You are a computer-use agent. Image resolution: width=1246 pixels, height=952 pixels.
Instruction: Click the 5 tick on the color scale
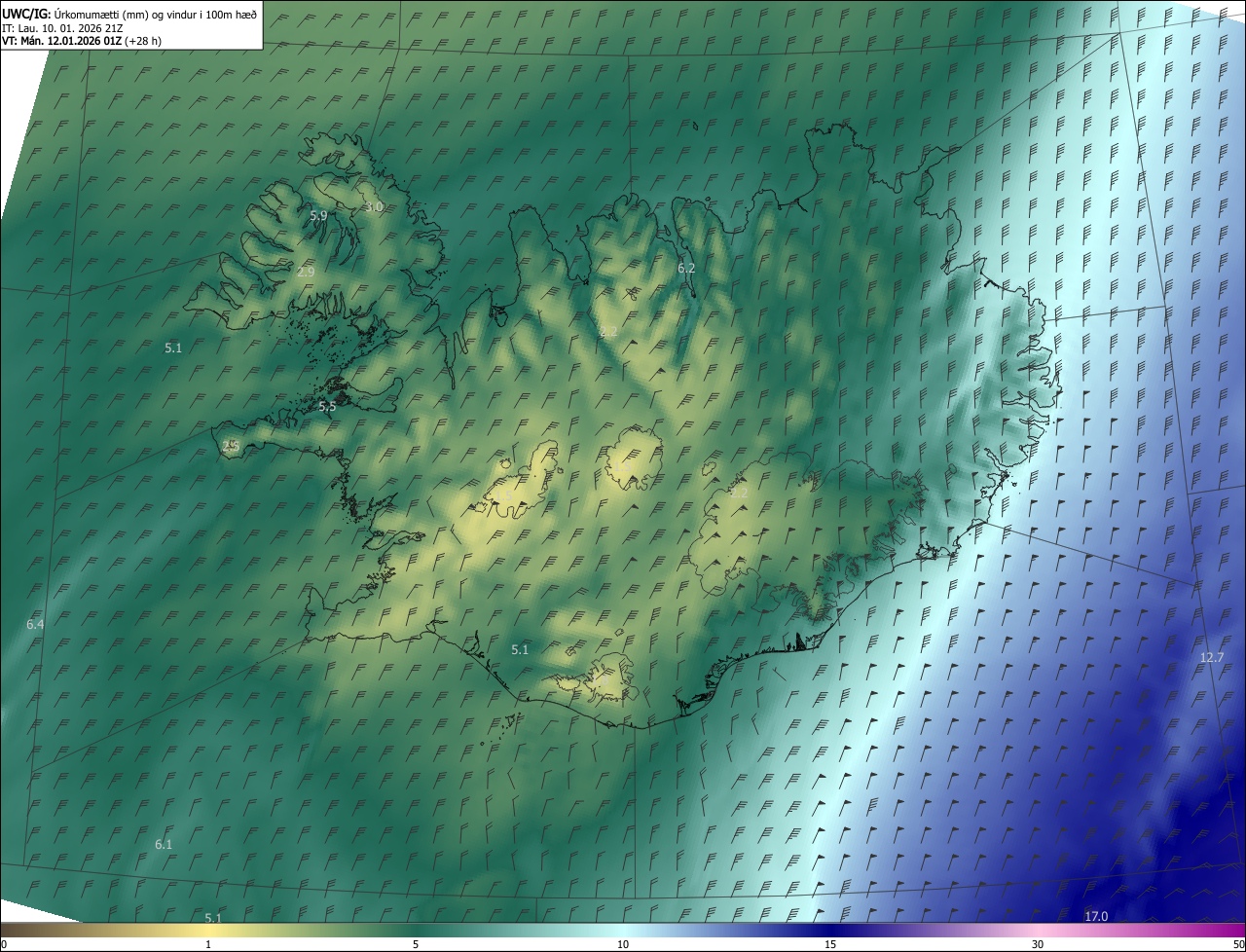click(416, 944)
